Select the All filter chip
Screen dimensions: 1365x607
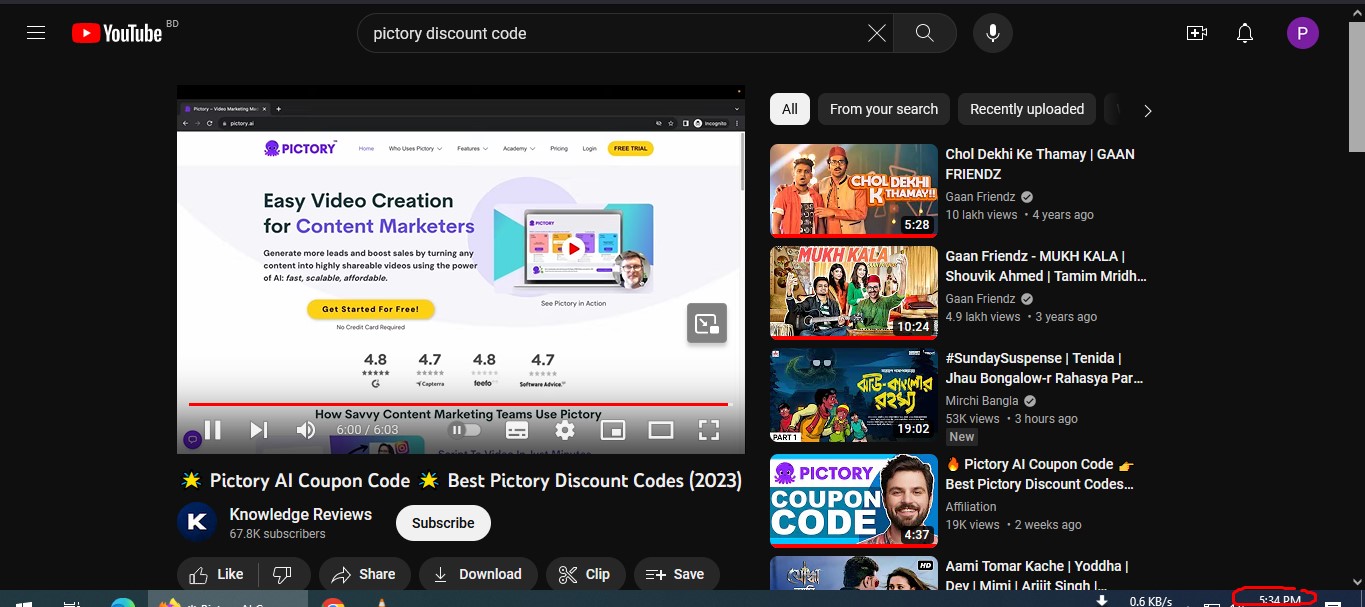(x=790, y=109)
